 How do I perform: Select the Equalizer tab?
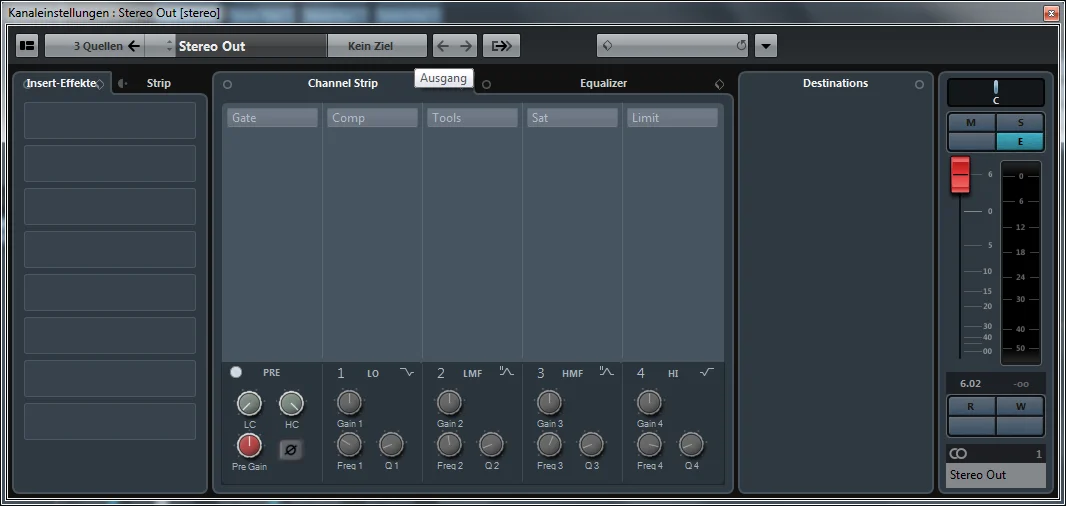point(603,83)
